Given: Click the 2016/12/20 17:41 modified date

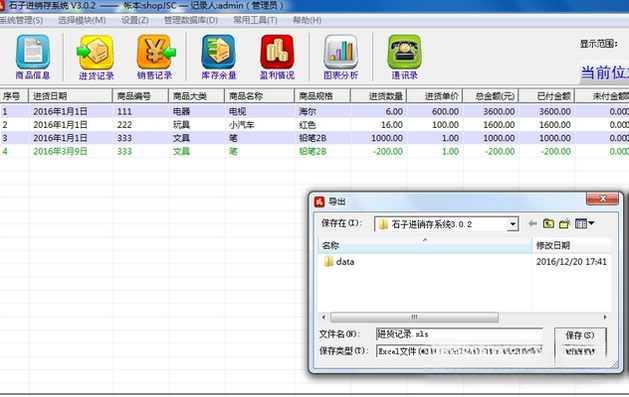Looking at the screenshot, I should (572, 262).
